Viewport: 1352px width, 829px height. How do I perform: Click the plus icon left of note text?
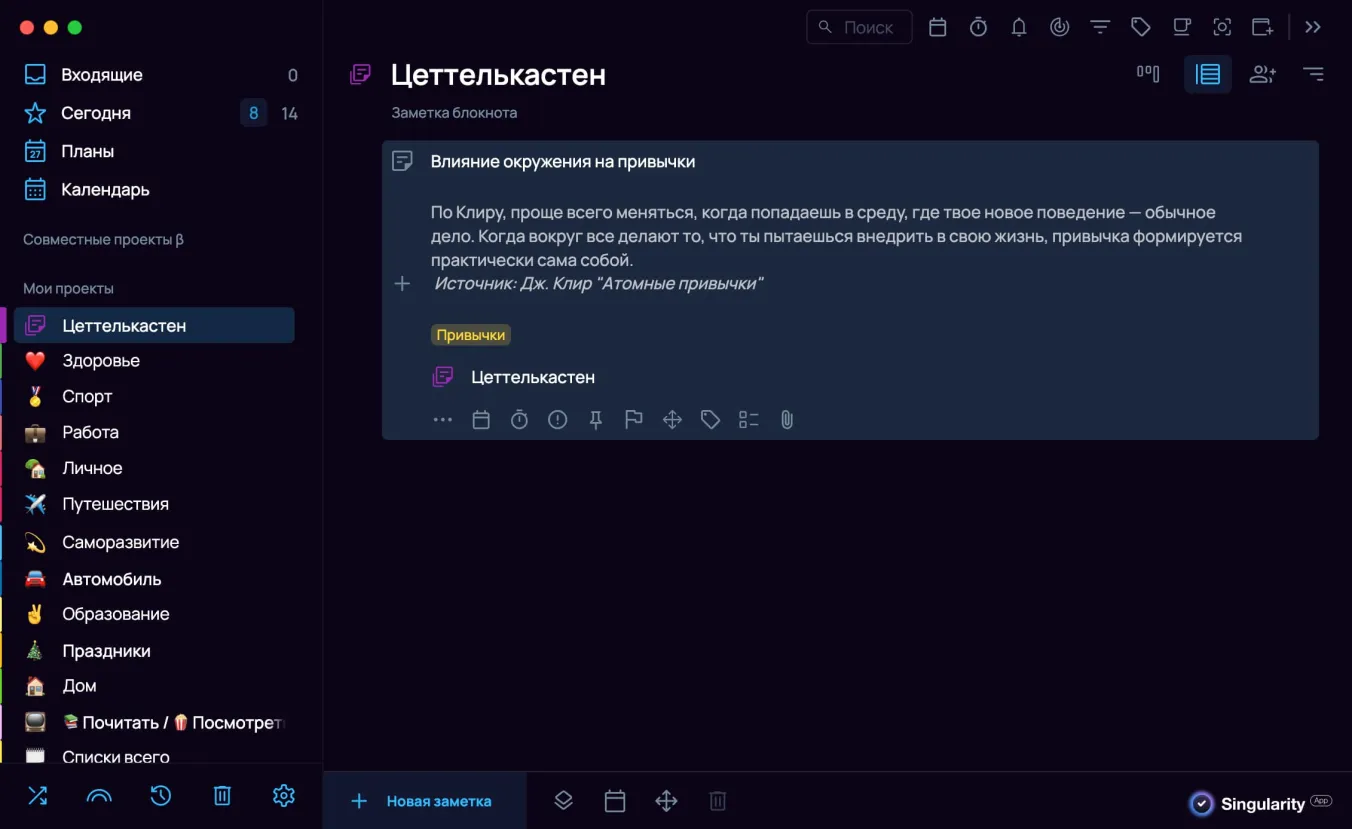402,284
